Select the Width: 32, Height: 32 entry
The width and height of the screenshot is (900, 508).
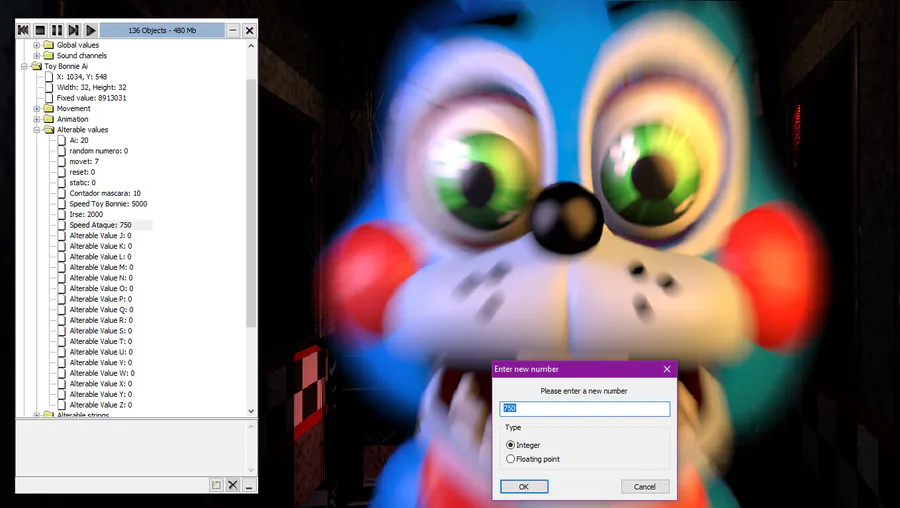[x=91, y=87]
